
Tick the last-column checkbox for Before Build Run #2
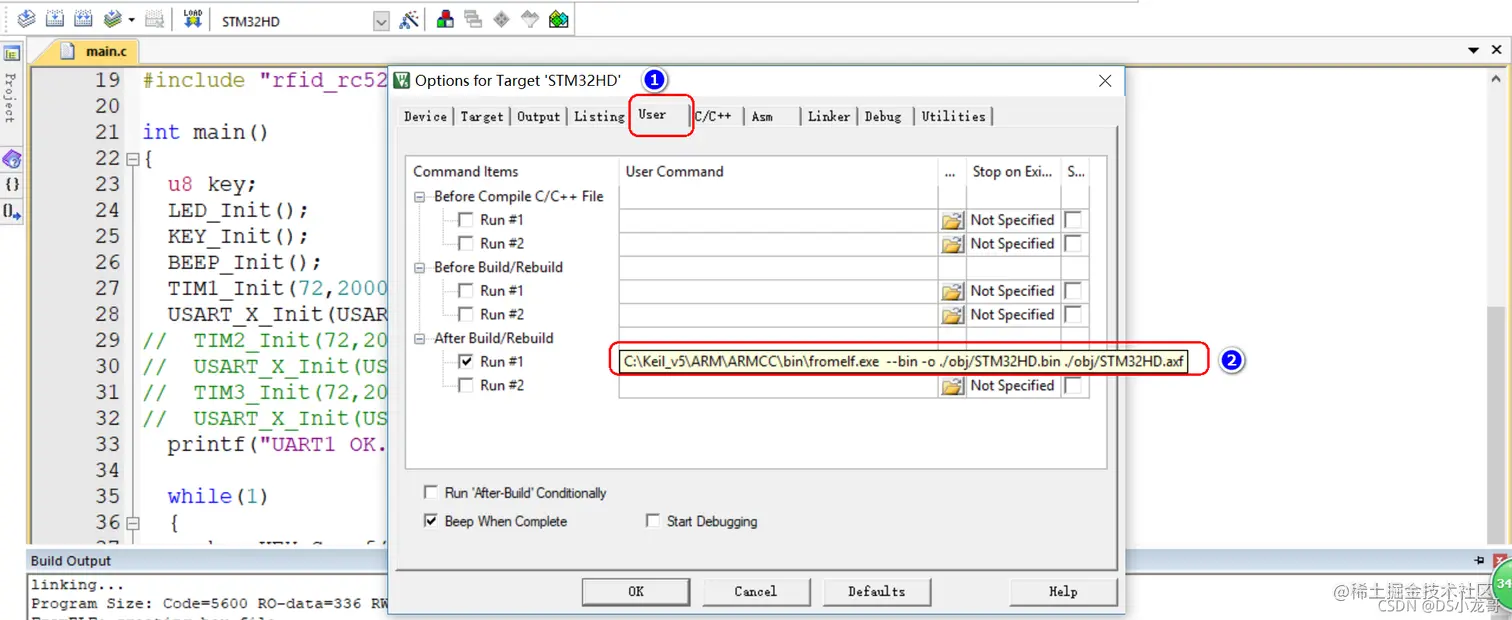(1073, 315)
